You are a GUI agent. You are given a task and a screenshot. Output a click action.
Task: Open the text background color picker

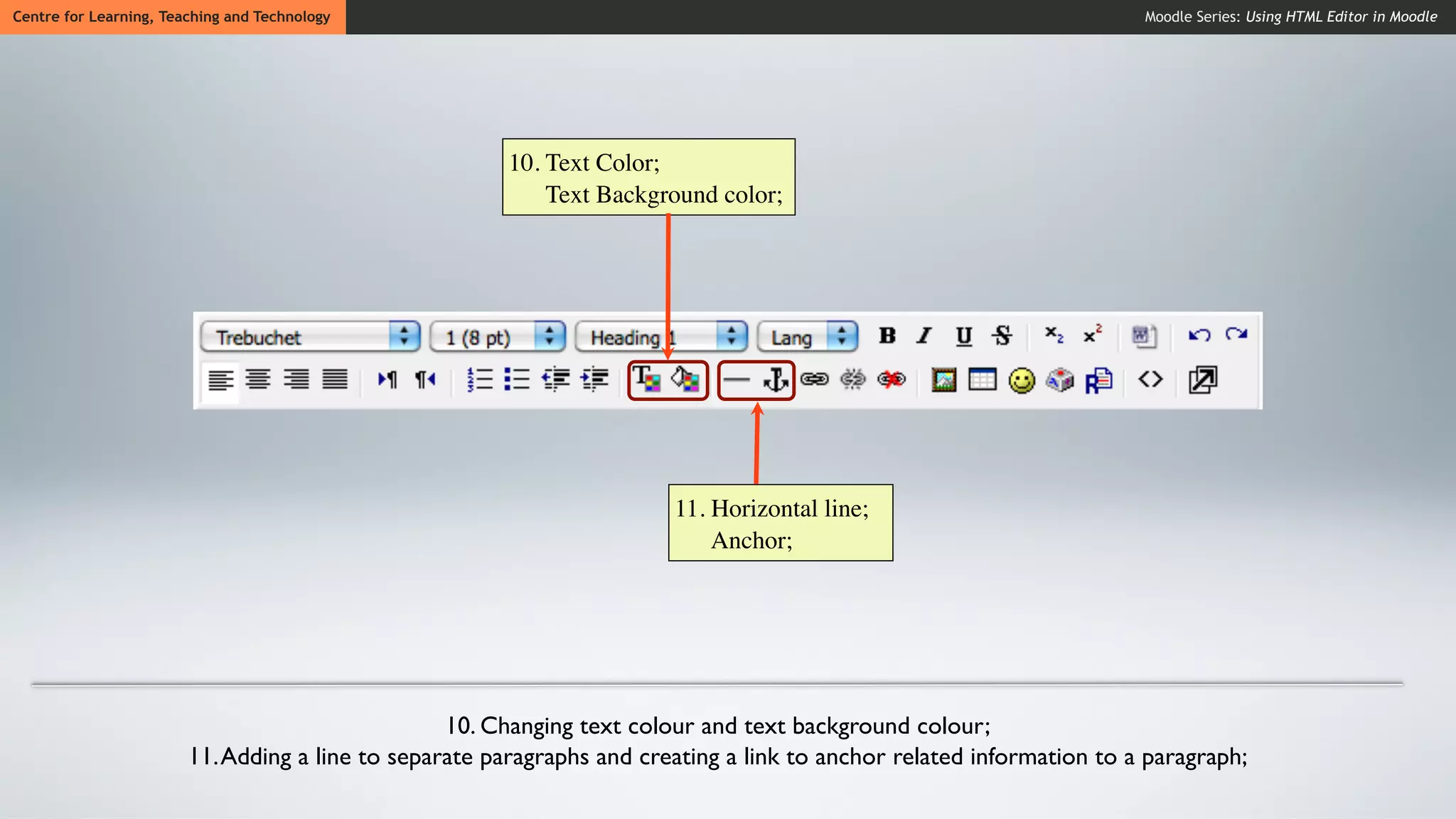(685, 380)
